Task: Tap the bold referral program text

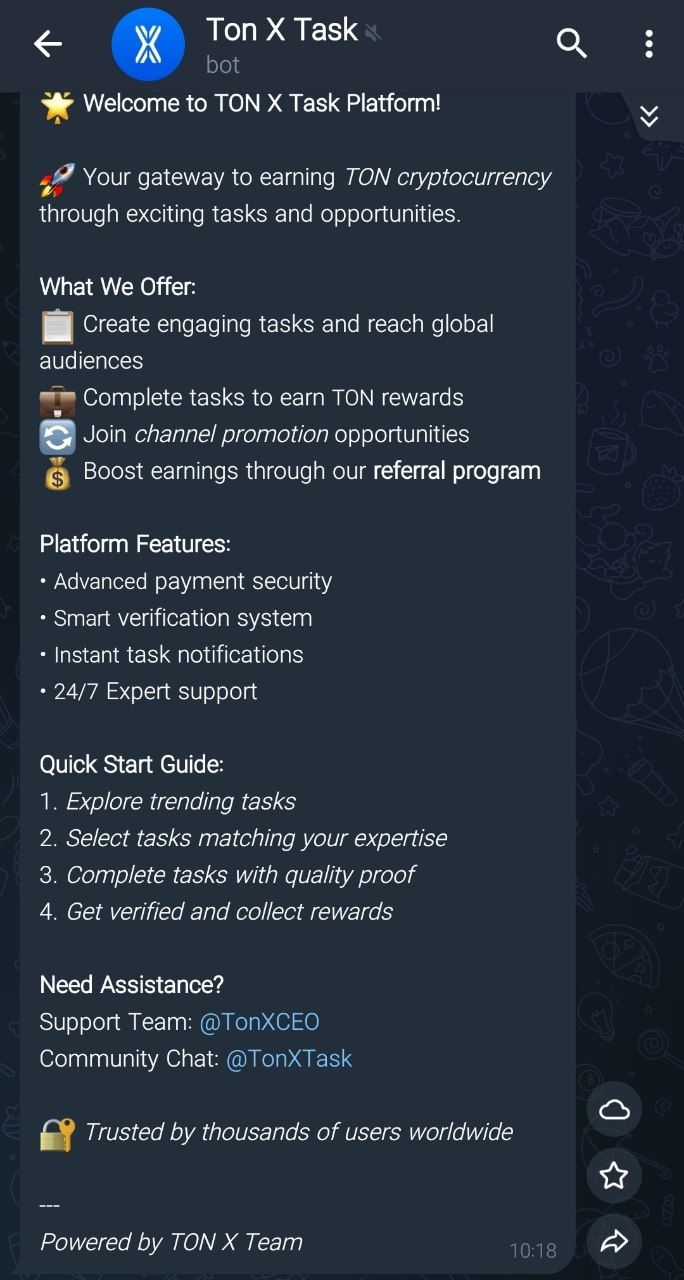Action: pyautogui.click(x=457, y=471)
